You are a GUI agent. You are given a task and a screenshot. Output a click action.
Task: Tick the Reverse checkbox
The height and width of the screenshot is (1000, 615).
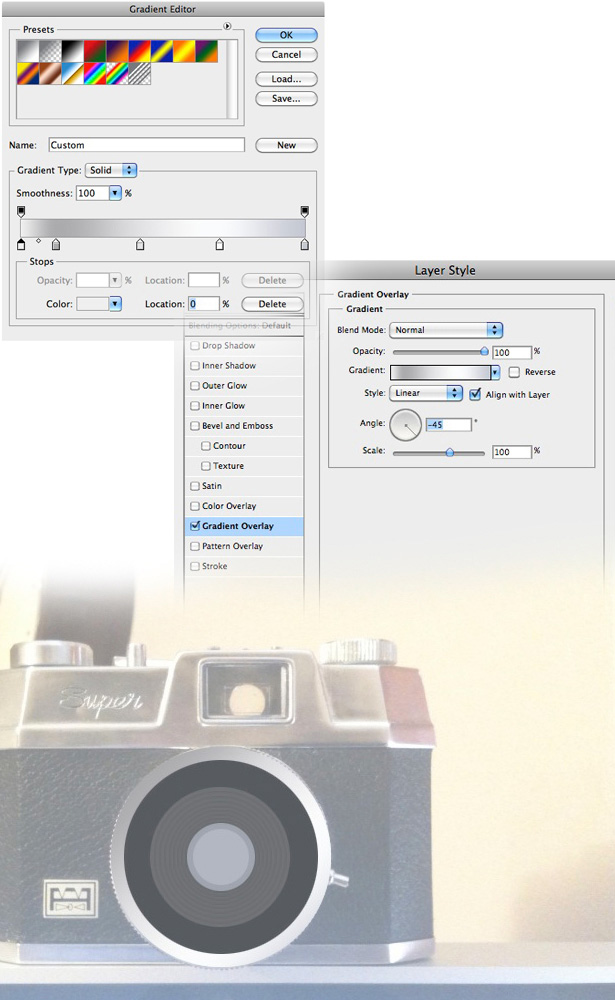pyautogui.click(x=514, y=372)
